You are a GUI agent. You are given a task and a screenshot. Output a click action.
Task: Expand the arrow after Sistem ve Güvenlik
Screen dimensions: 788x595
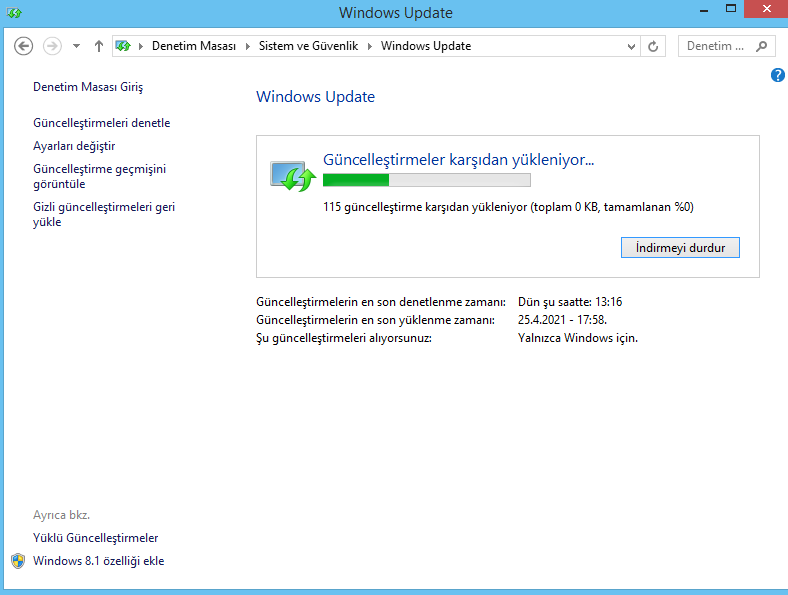370,46
